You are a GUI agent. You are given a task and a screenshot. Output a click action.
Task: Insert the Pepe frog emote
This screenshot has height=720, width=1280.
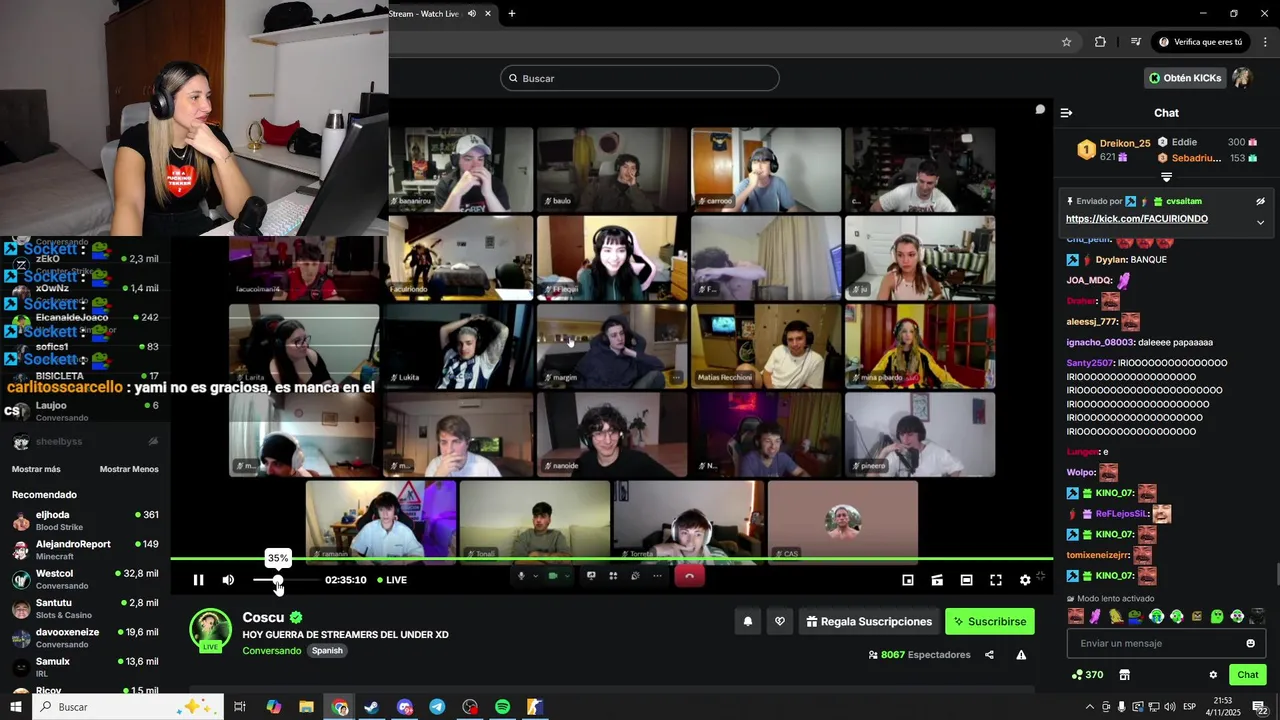click(1135, 617)
